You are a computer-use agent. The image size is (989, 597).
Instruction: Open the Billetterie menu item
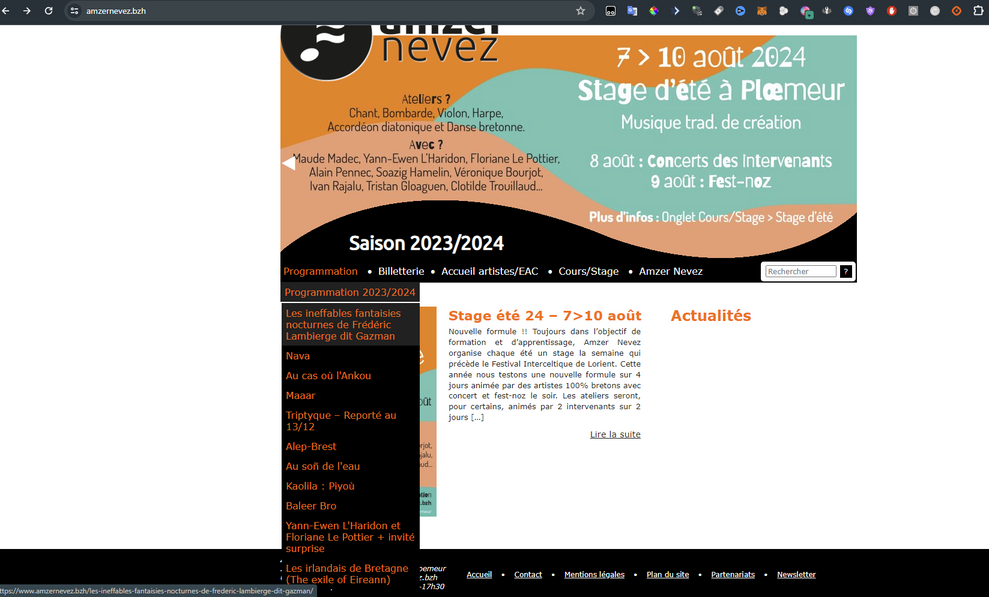(401, 271)
